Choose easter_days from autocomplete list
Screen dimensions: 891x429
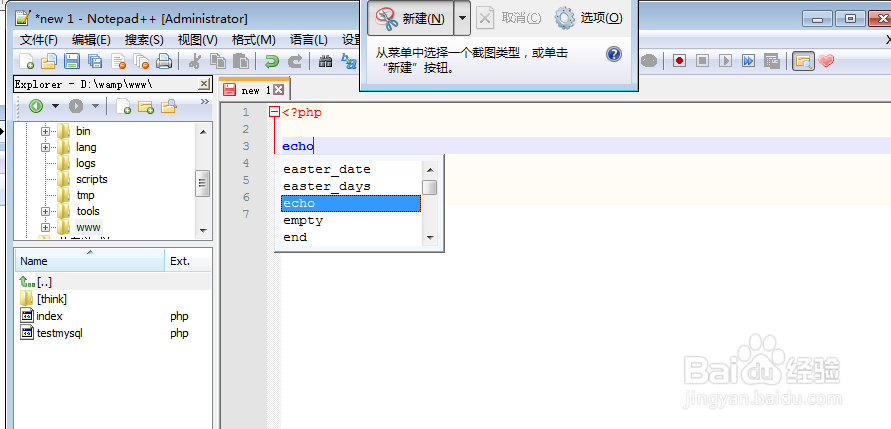(x=351, y=186)
